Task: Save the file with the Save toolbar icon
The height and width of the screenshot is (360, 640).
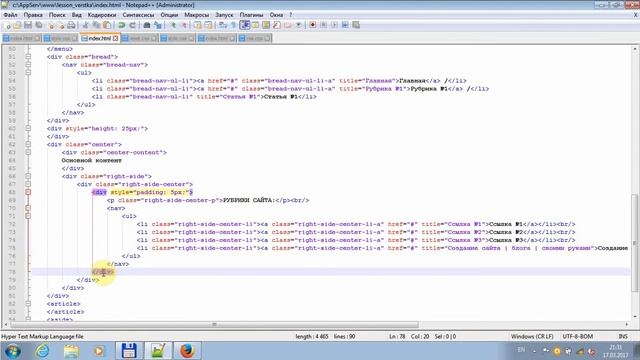Action: (x=28, y=25)
